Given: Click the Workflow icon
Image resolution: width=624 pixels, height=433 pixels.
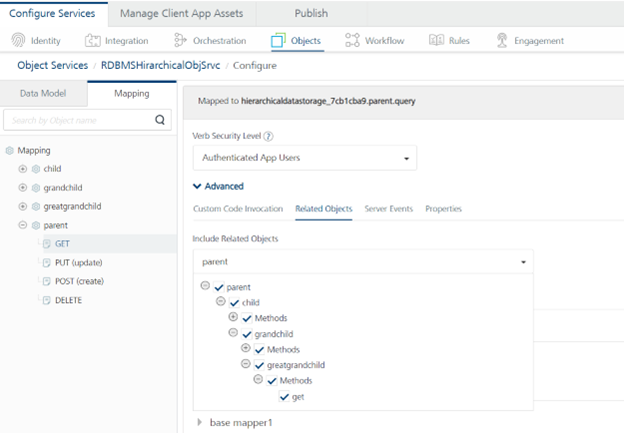Looking at the screenshot, I should coord(353,41).
